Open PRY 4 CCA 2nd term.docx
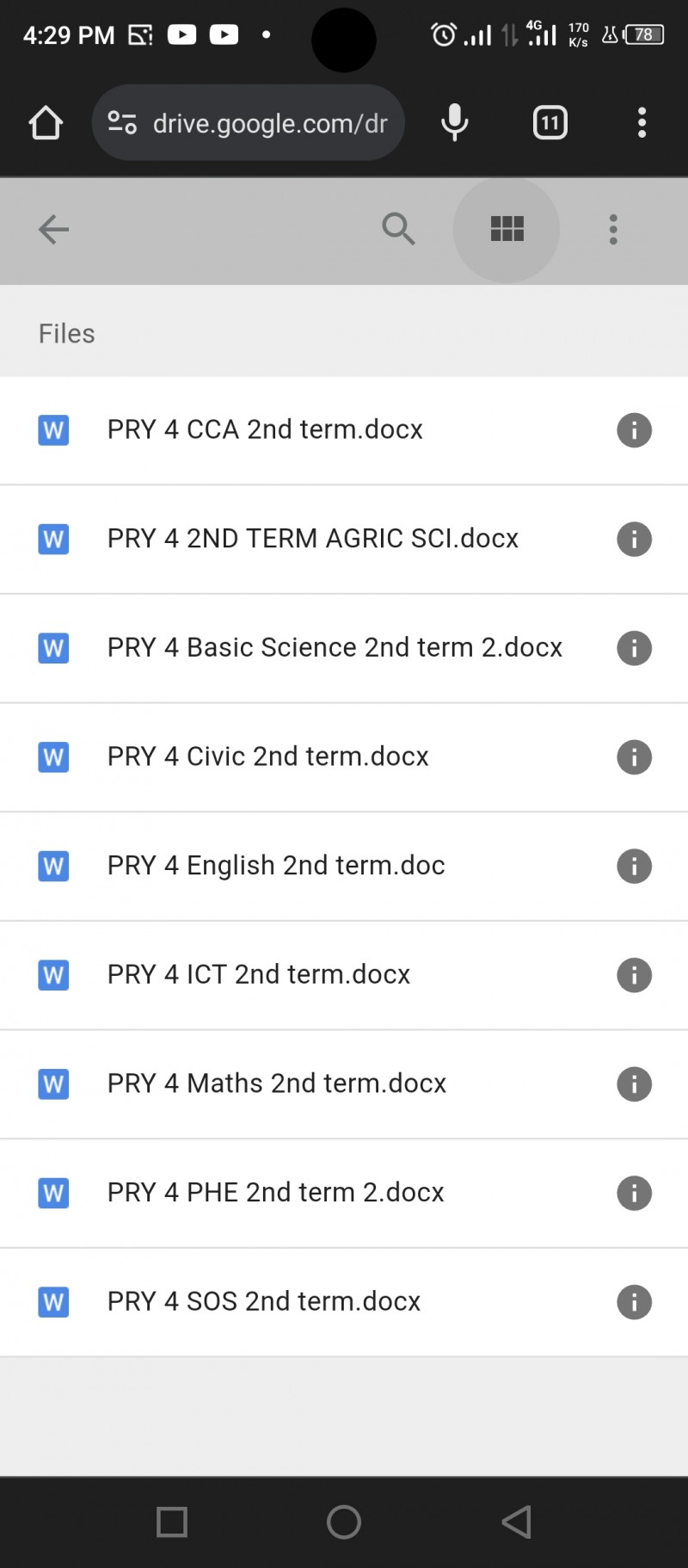 (265, 429)
